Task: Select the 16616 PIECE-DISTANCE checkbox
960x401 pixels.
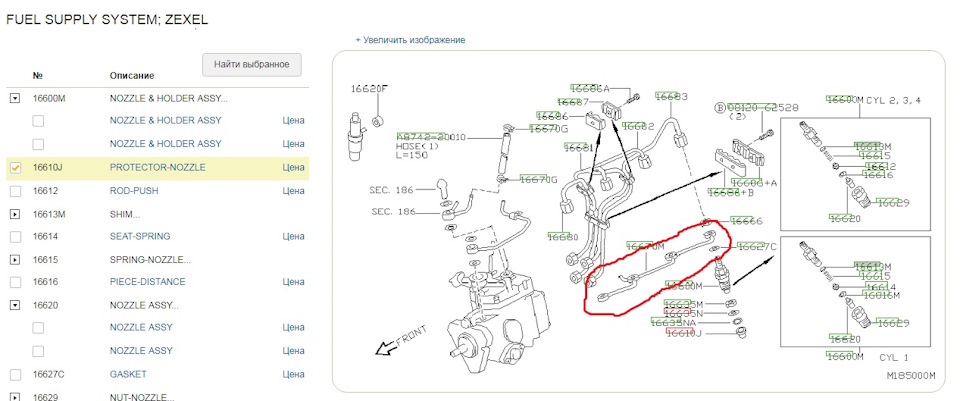Action: click(16, 282)
